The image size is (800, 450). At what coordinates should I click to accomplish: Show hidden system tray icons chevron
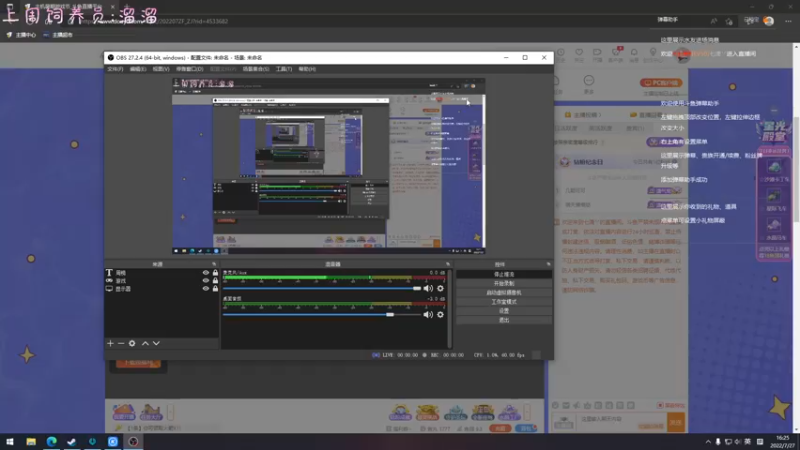(708, 442)
